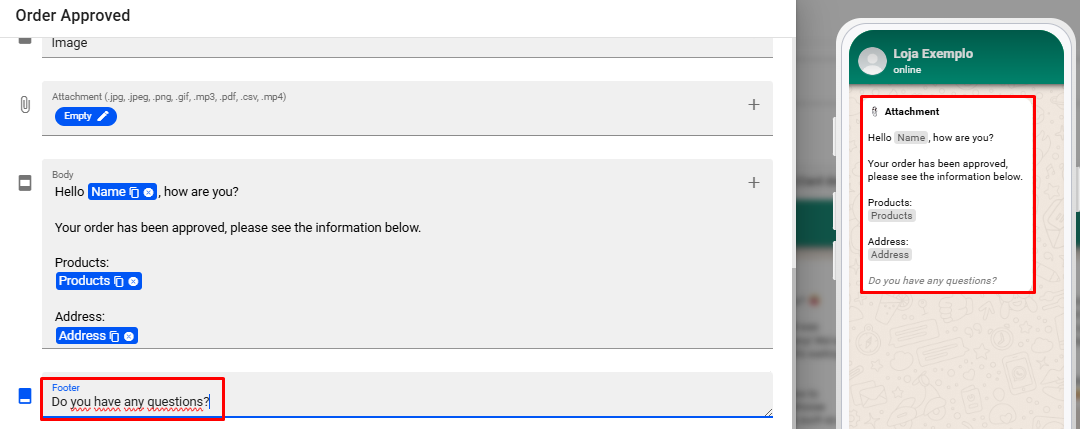Copy the Products variable chip

pyautogui.click(x=119, y=282)
